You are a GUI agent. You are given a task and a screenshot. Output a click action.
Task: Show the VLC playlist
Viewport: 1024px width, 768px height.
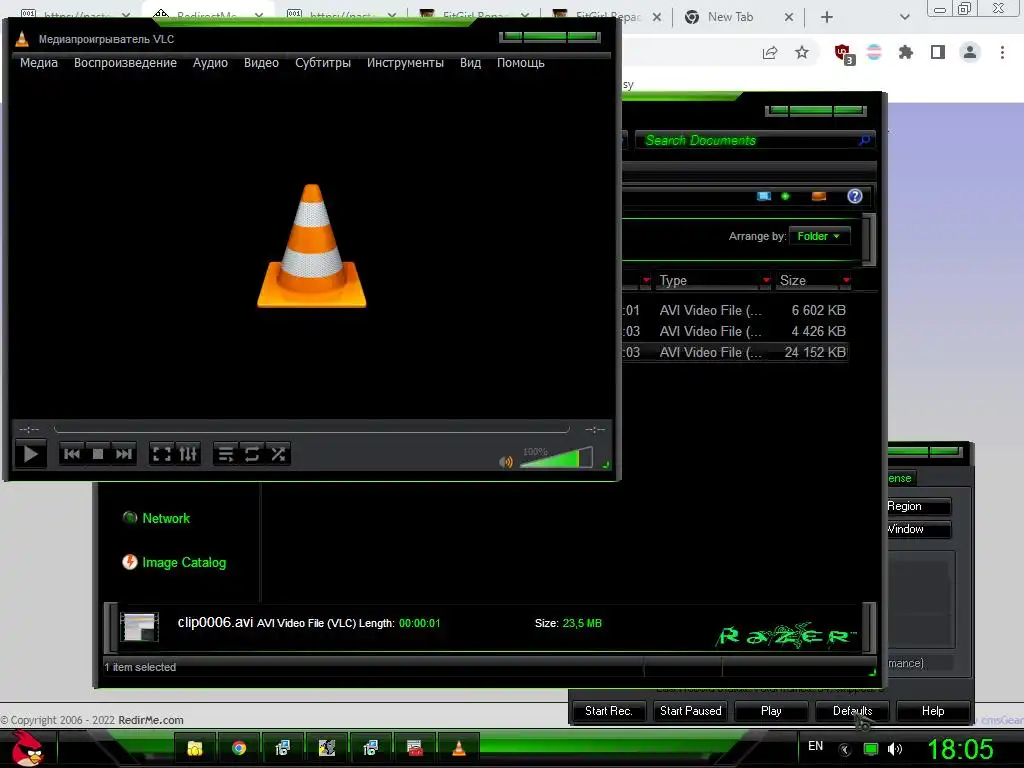click(x=225, y=454)
